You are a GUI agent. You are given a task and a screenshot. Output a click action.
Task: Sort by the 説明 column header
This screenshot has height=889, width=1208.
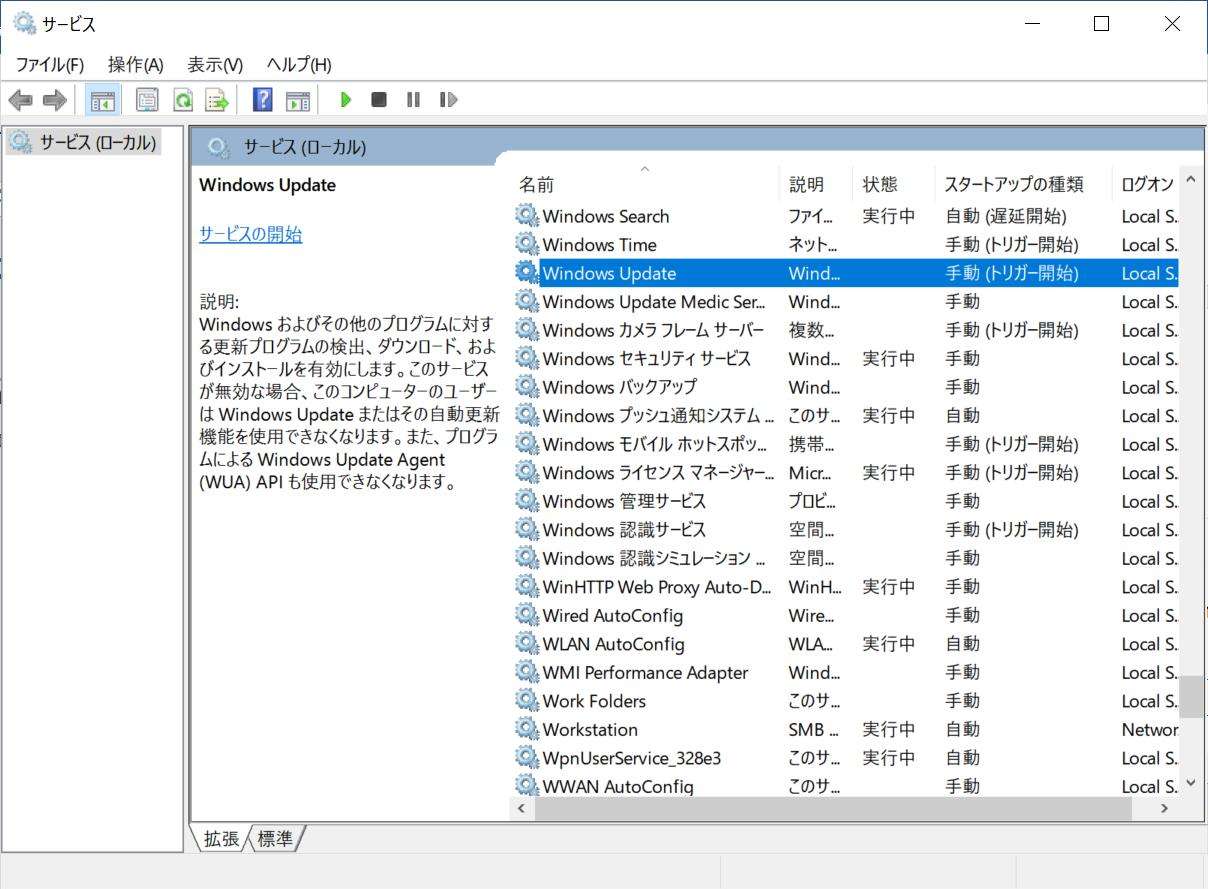pyautogui.click(x=815, y=184)
